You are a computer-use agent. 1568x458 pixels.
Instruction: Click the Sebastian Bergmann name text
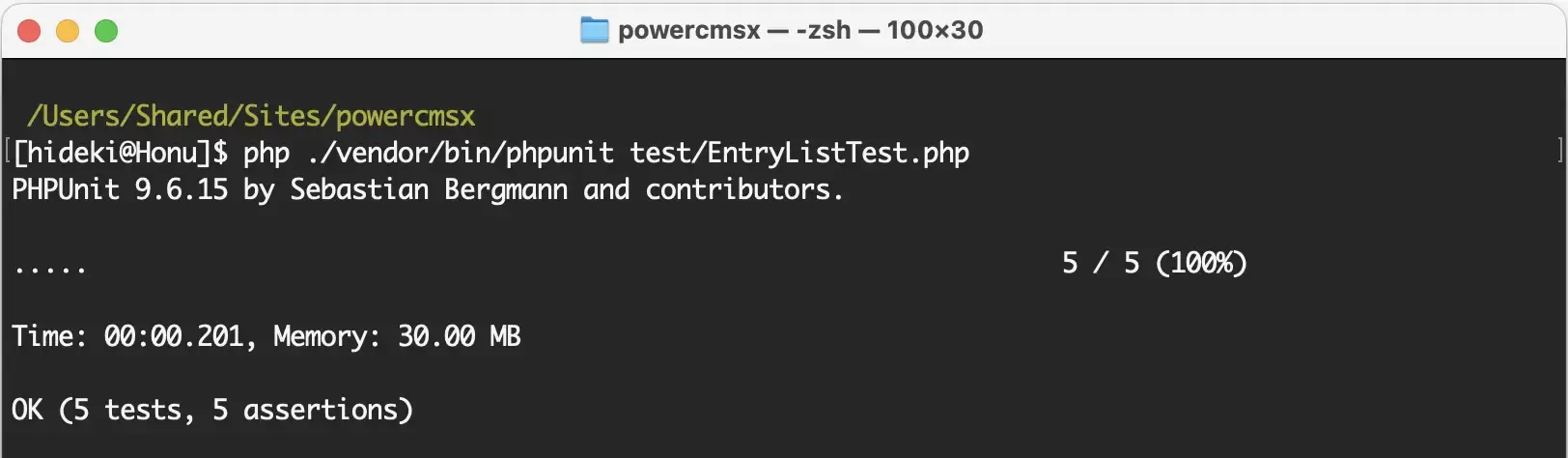click(429, 190)
